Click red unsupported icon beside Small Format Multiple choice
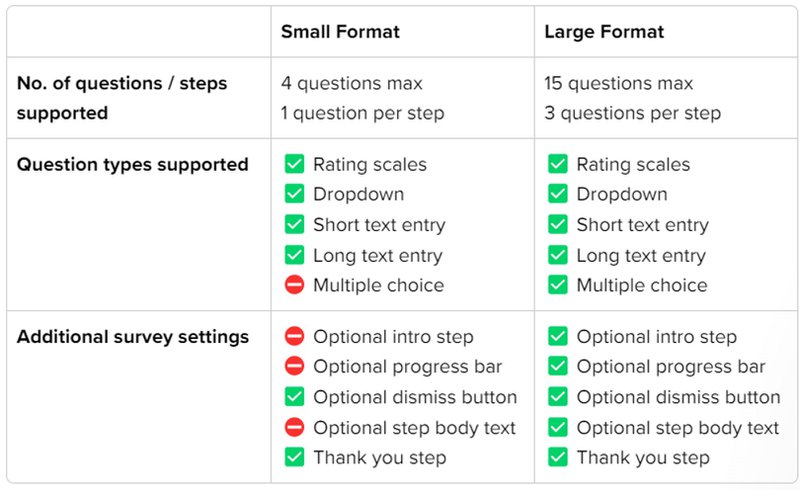 [294, 285]
